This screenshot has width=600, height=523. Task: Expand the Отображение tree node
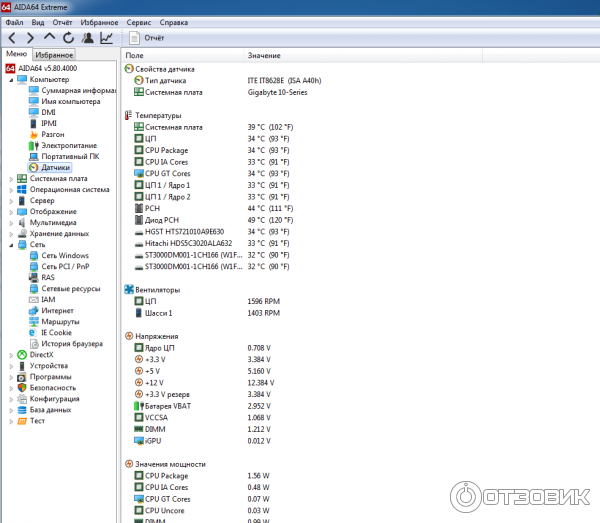pyautogui.click(x=11, y=212)
